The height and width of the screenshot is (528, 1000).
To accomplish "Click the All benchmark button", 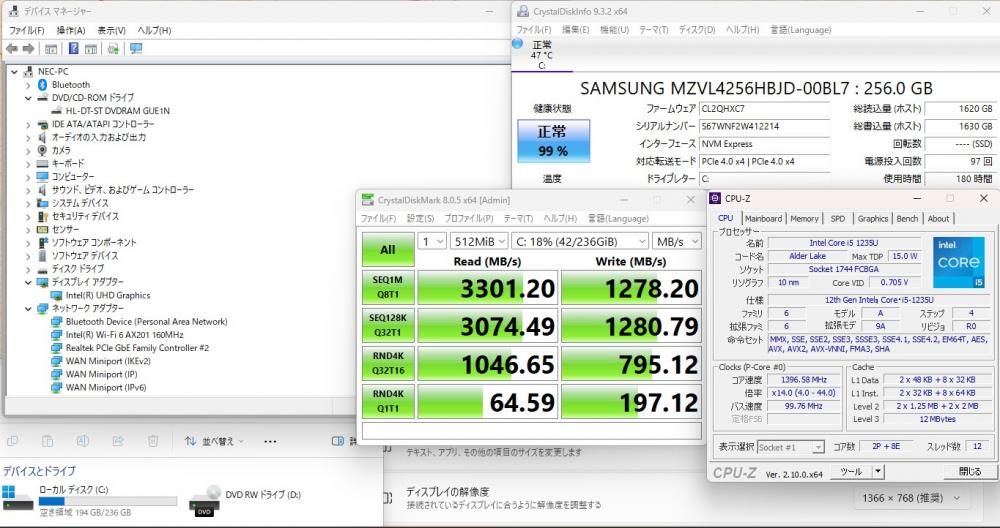I will pos(388,249).
